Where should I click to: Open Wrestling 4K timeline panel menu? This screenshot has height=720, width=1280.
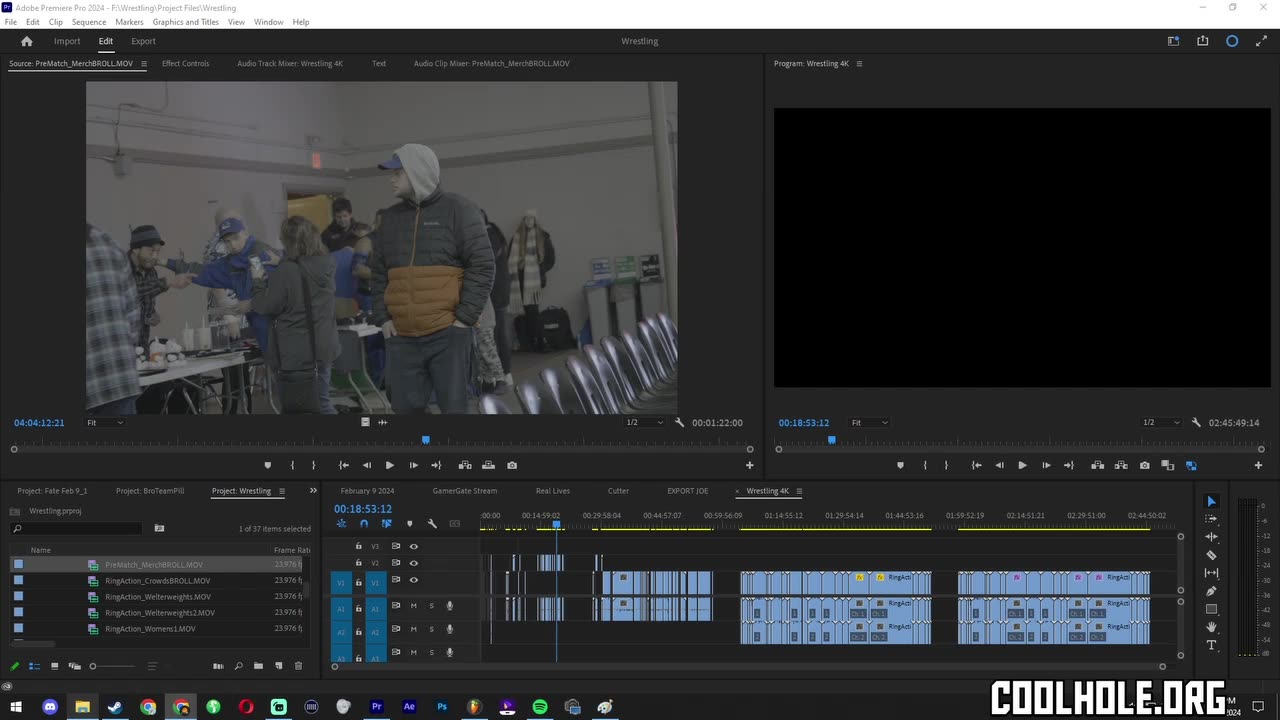click(x=799, y=491)
